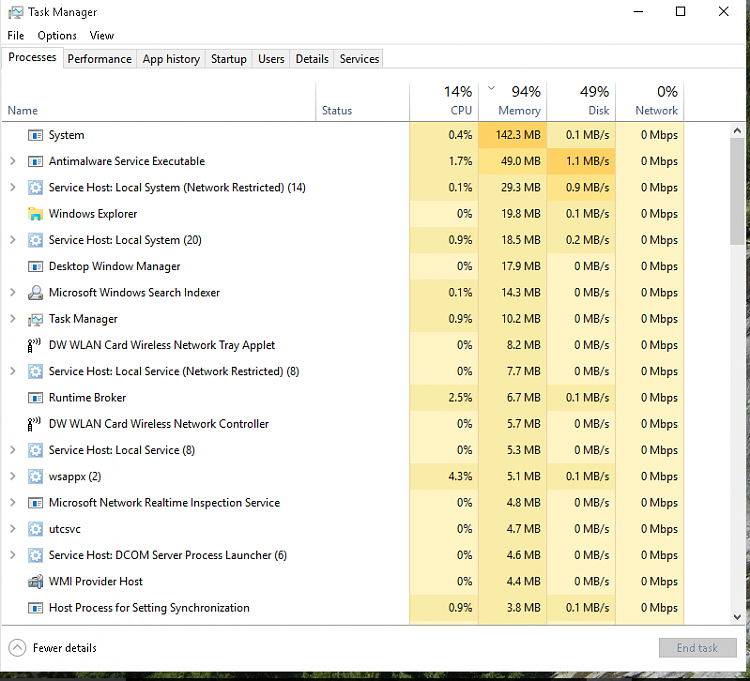This screenshot has height=681, width=750.
Task: Expand the Microsoft Windows Search Indexer row
Action: pos(13,293)
